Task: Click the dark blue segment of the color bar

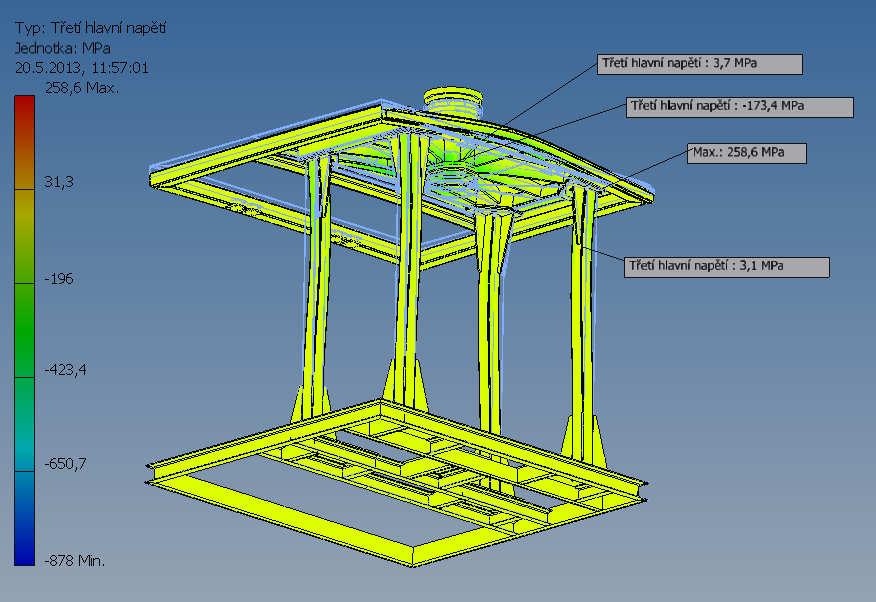Action: pyautogui.click(x=25, y=518)
